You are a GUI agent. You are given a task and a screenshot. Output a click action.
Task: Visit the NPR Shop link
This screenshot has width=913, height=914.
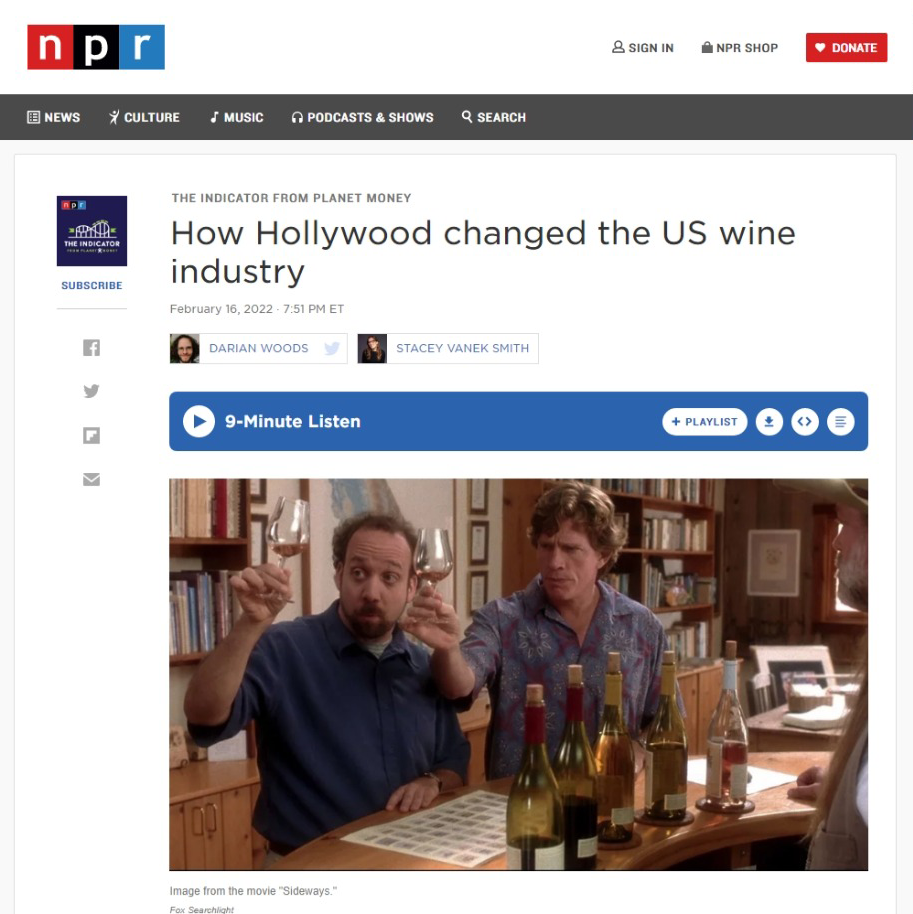(x=740, y=48)
